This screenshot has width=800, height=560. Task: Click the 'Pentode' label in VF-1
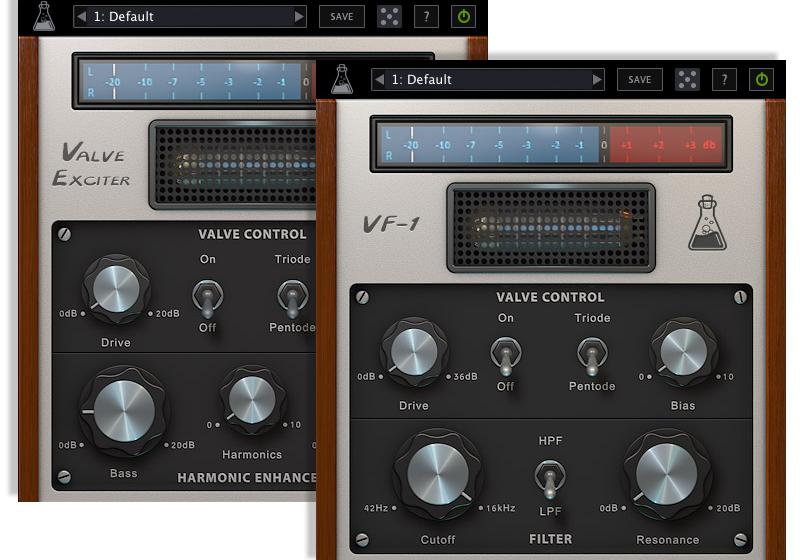(x=592, y=386)
